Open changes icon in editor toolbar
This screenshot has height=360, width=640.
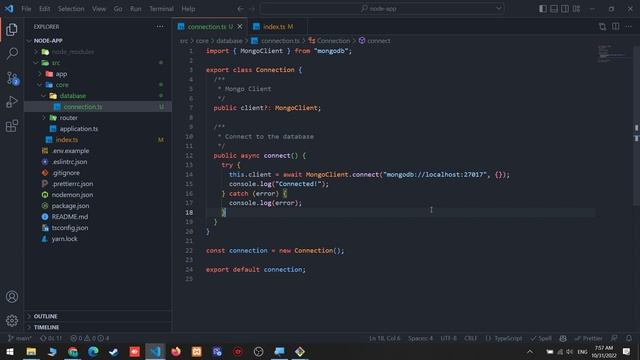pos(602,27)
